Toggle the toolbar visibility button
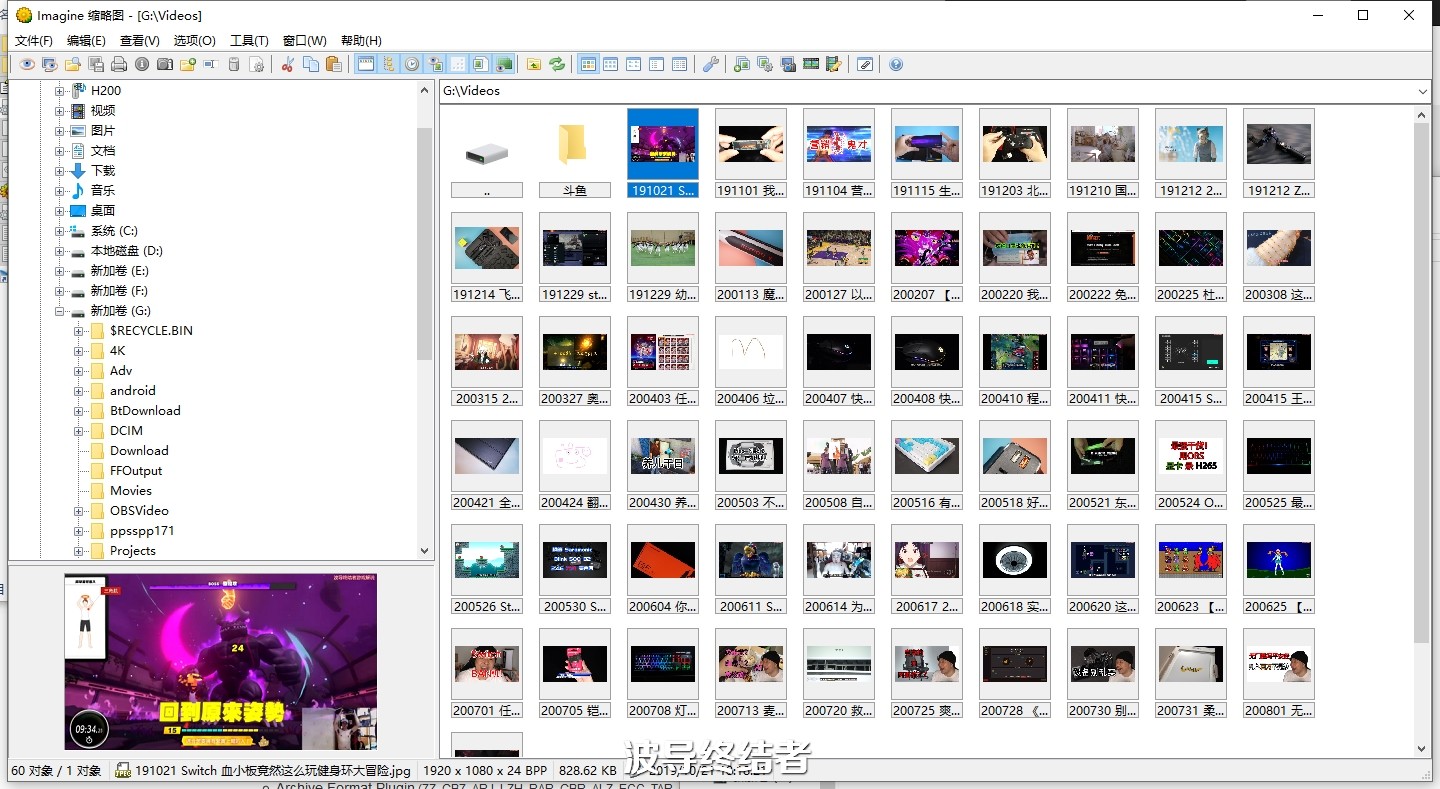 click(x=366, y=64)
